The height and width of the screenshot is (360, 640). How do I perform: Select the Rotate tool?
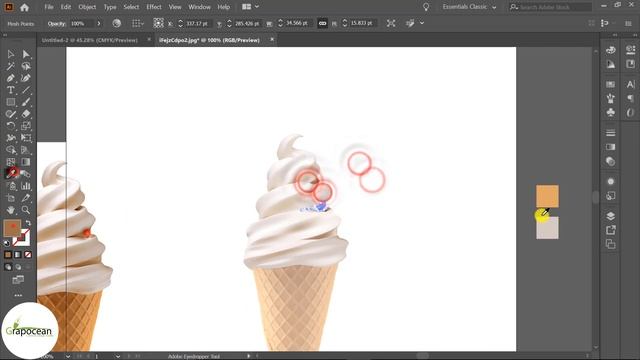click(11, 126)
